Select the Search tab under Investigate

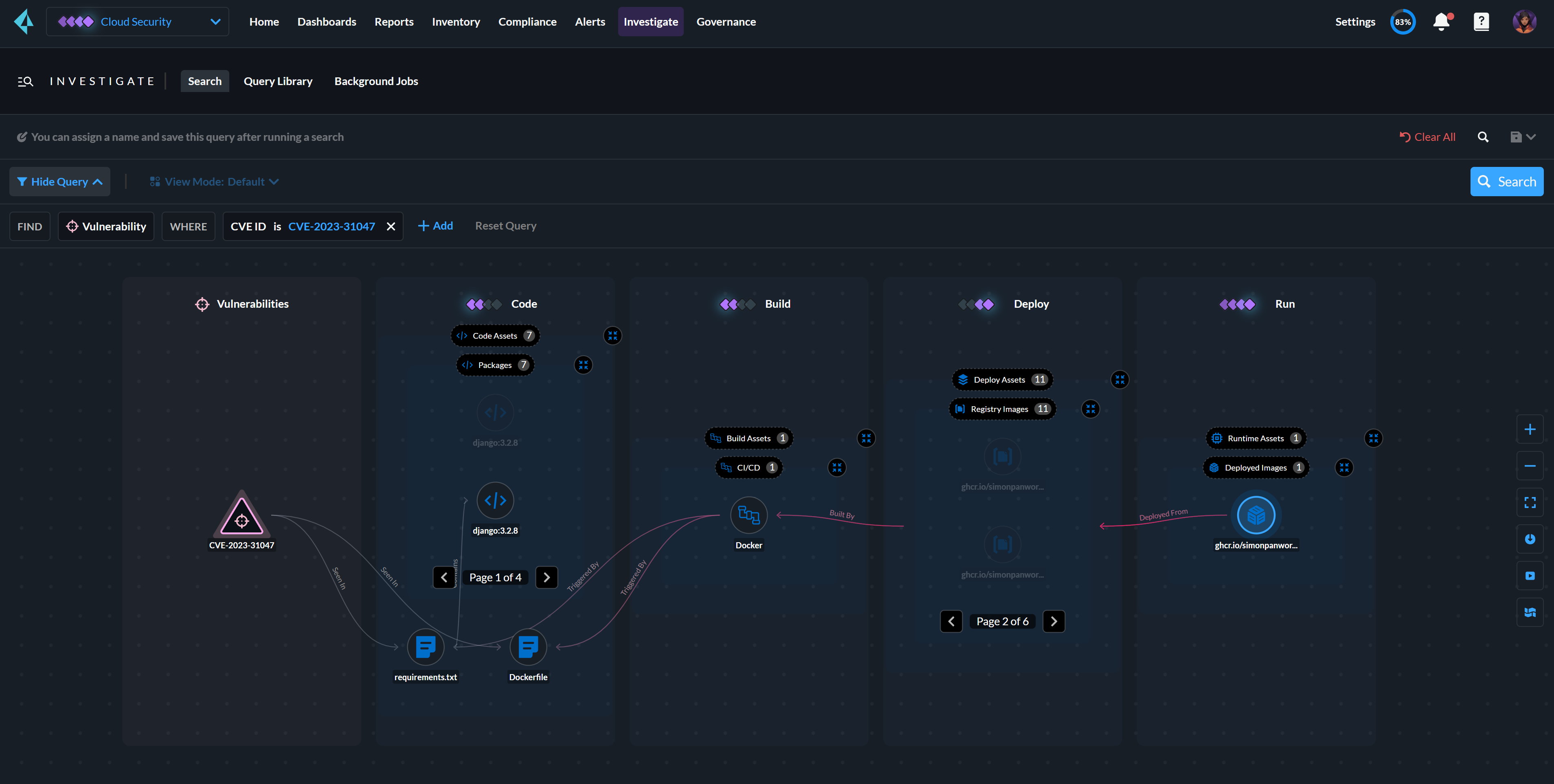[204, 81]
